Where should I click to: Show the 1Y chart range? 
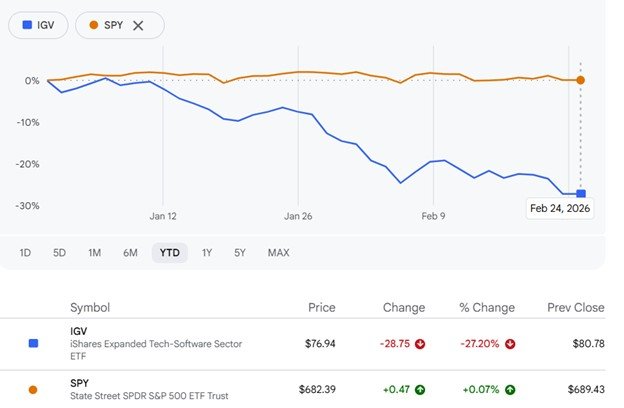[x=207, y=253]
